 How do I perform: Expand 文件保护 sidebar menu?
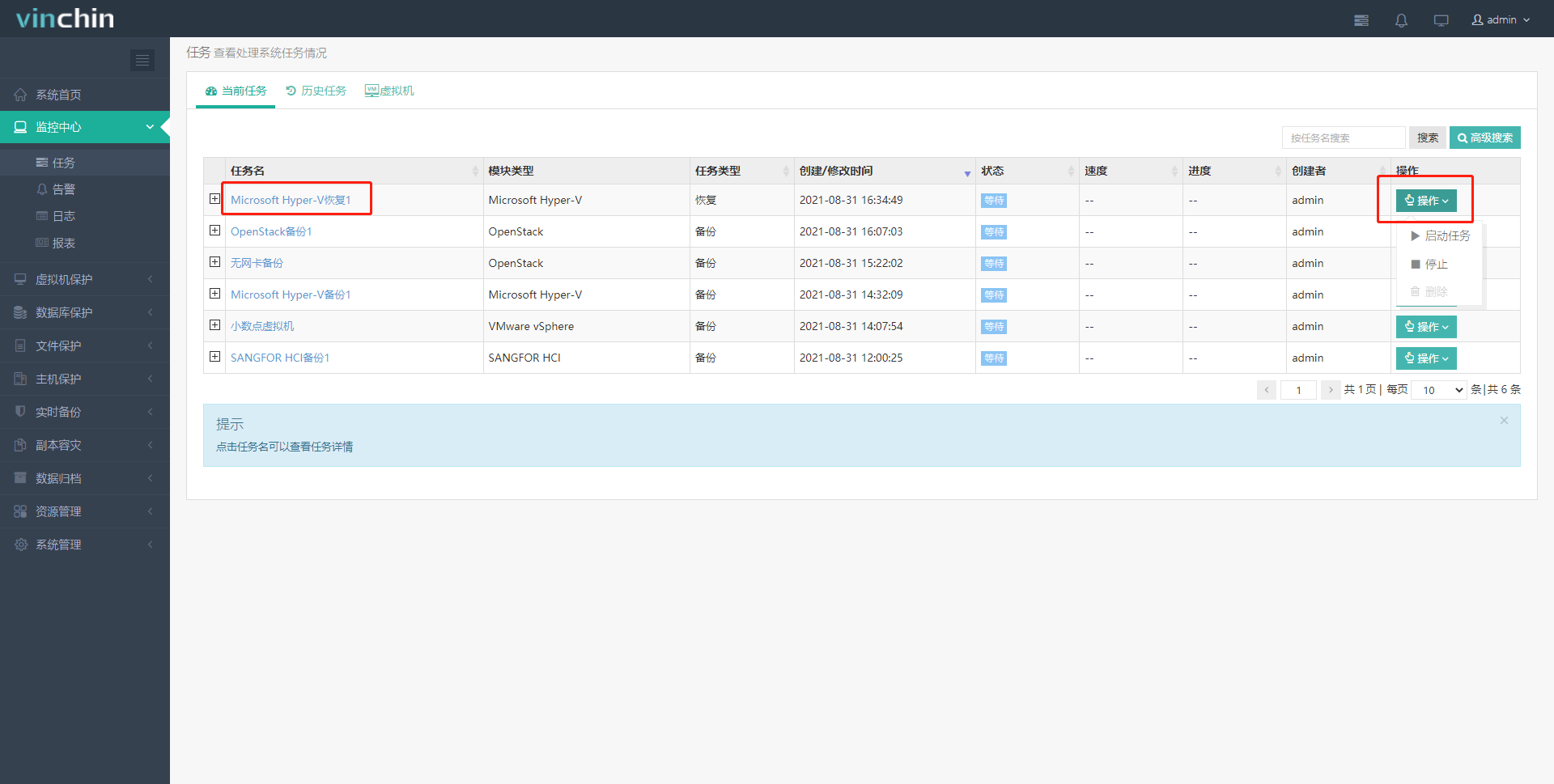[x=85, y=345]
